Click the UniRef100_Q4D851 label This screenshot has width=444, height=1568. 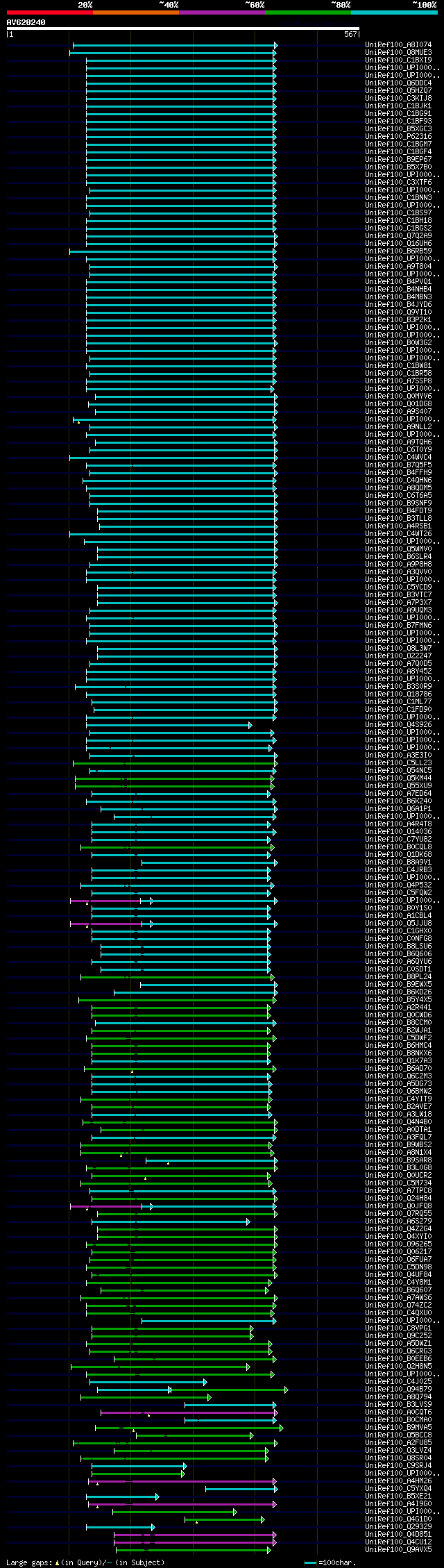click(x=398, y=1534)
